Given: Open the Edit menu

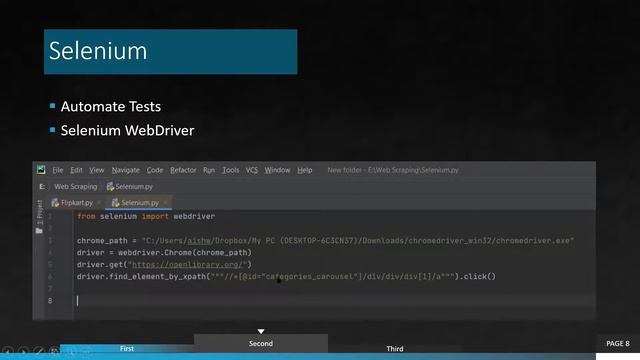Looking at the screenshot, I should click(x=76, y=170).
